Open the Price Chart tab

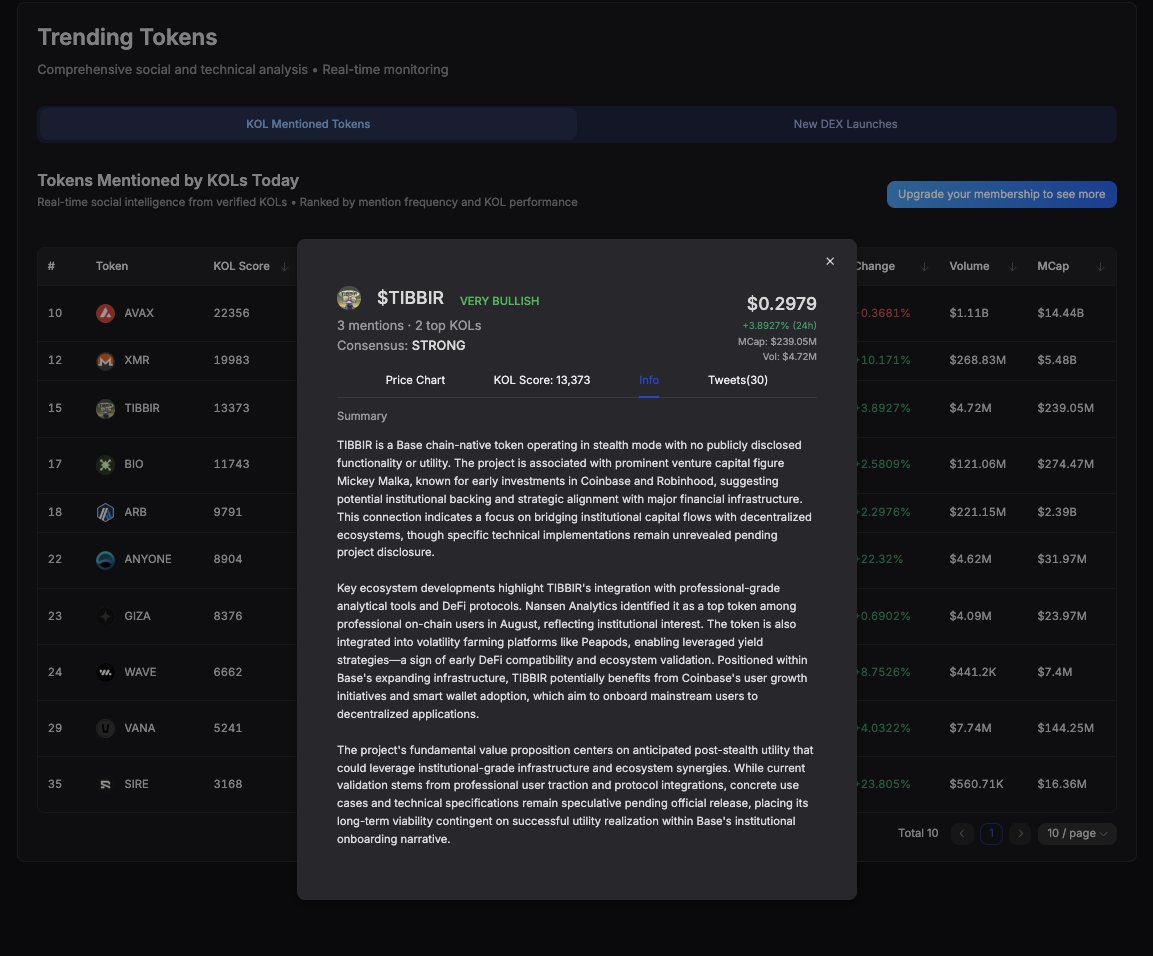[415, 380]
